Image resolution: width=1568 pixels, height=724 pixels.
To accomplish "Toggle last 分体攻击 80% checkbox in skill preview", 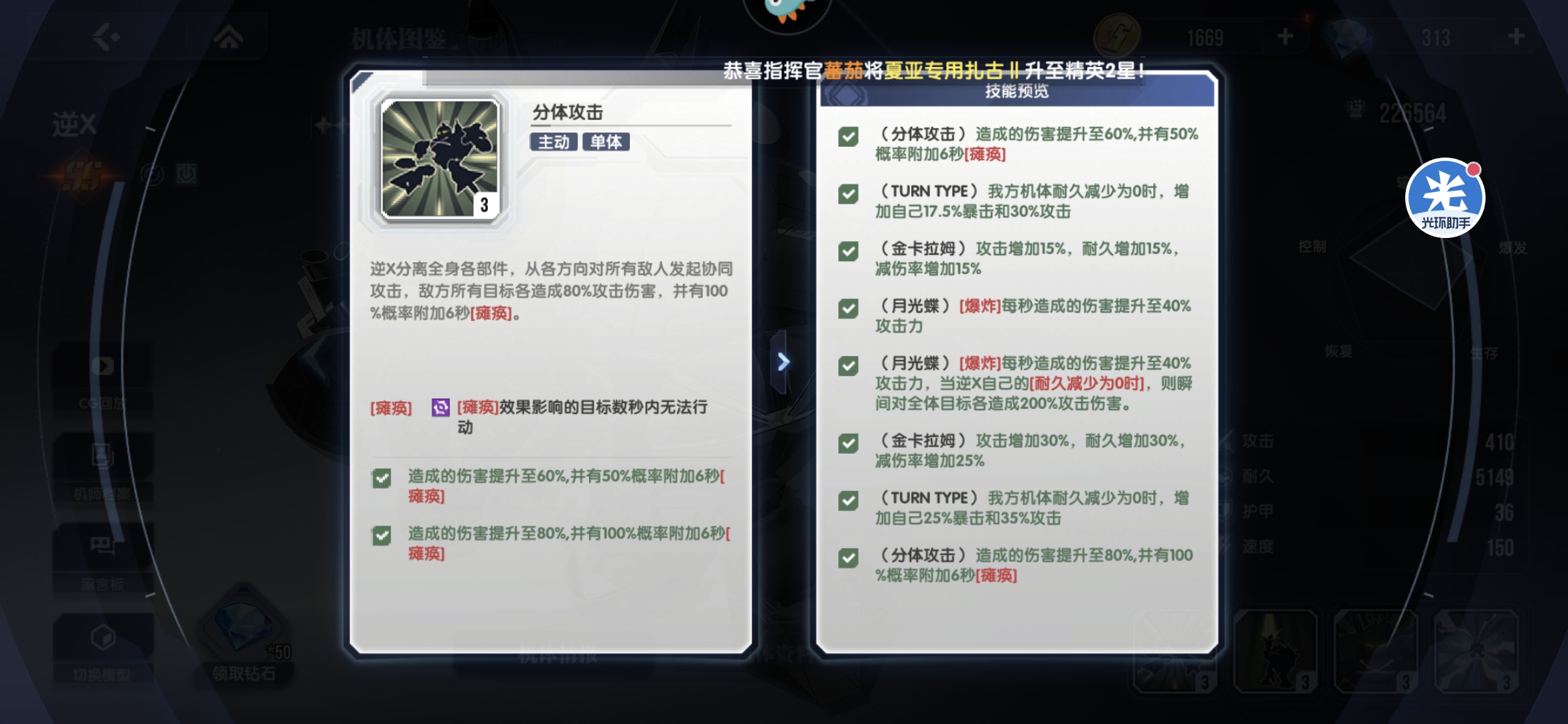I will tap(848, 558).
